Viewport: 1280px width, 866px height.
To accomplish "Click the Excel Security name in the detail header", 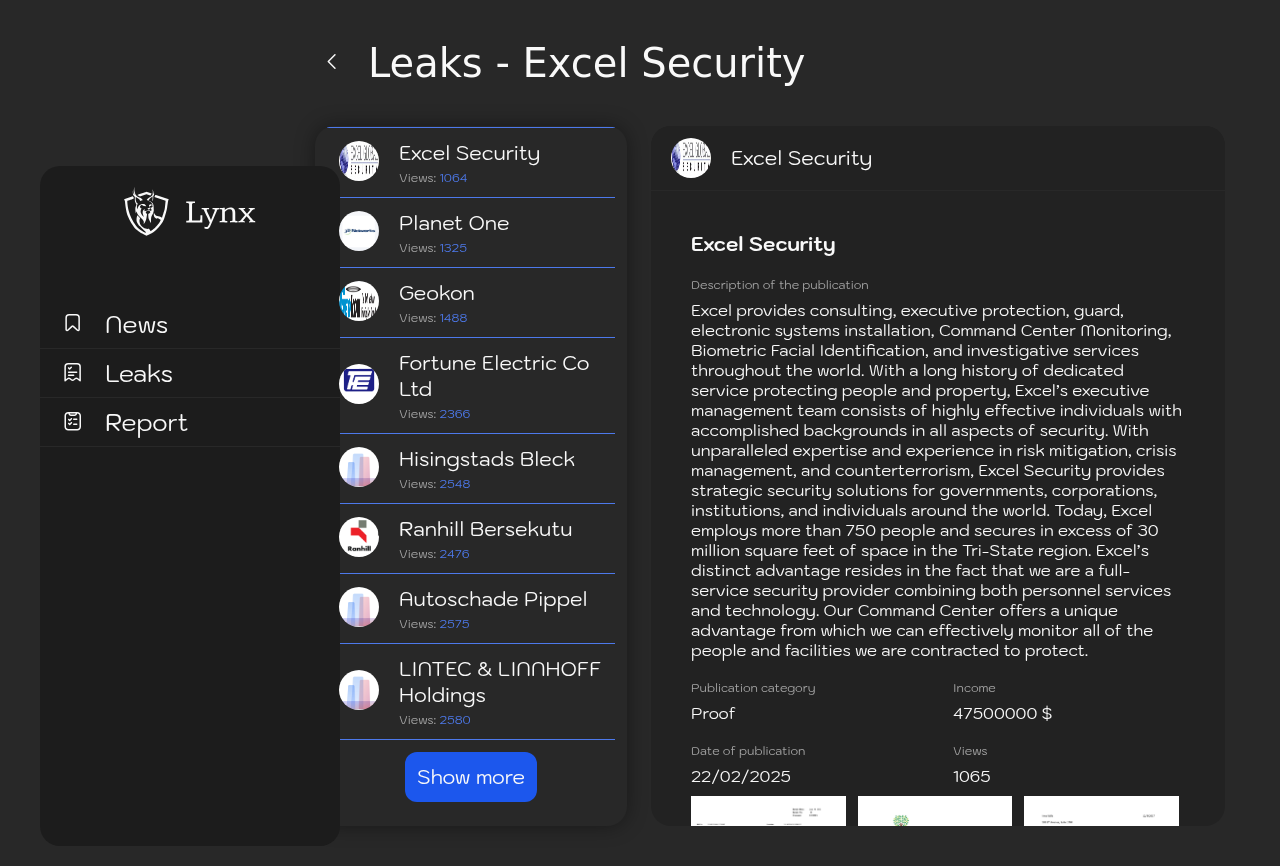I will [x=801, y=158].
